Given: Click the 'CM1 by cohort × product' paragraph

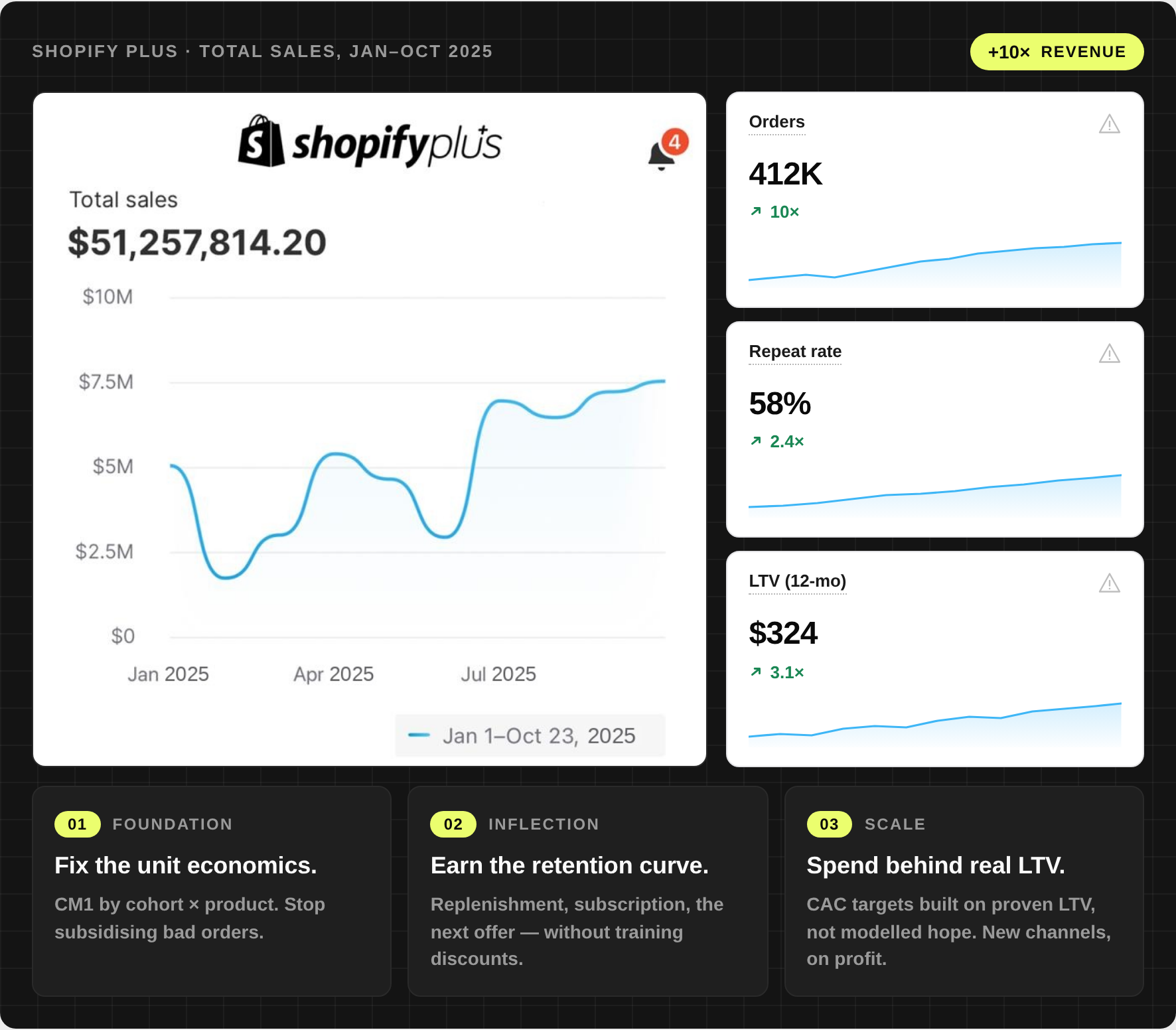Looking at the screenshot, I should tap(190, 918).
